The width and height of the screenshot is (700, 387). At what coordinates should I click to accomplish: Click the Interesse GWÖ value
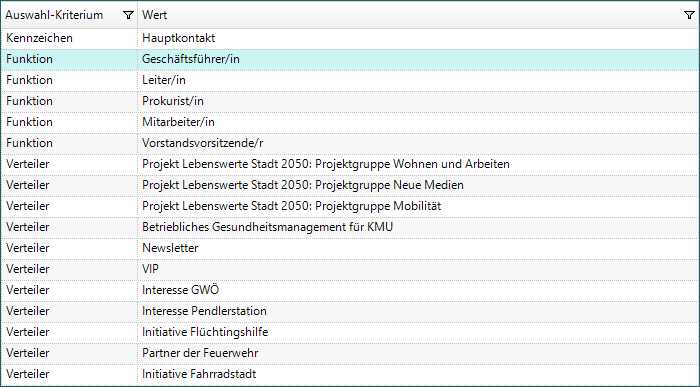(418, 290)
